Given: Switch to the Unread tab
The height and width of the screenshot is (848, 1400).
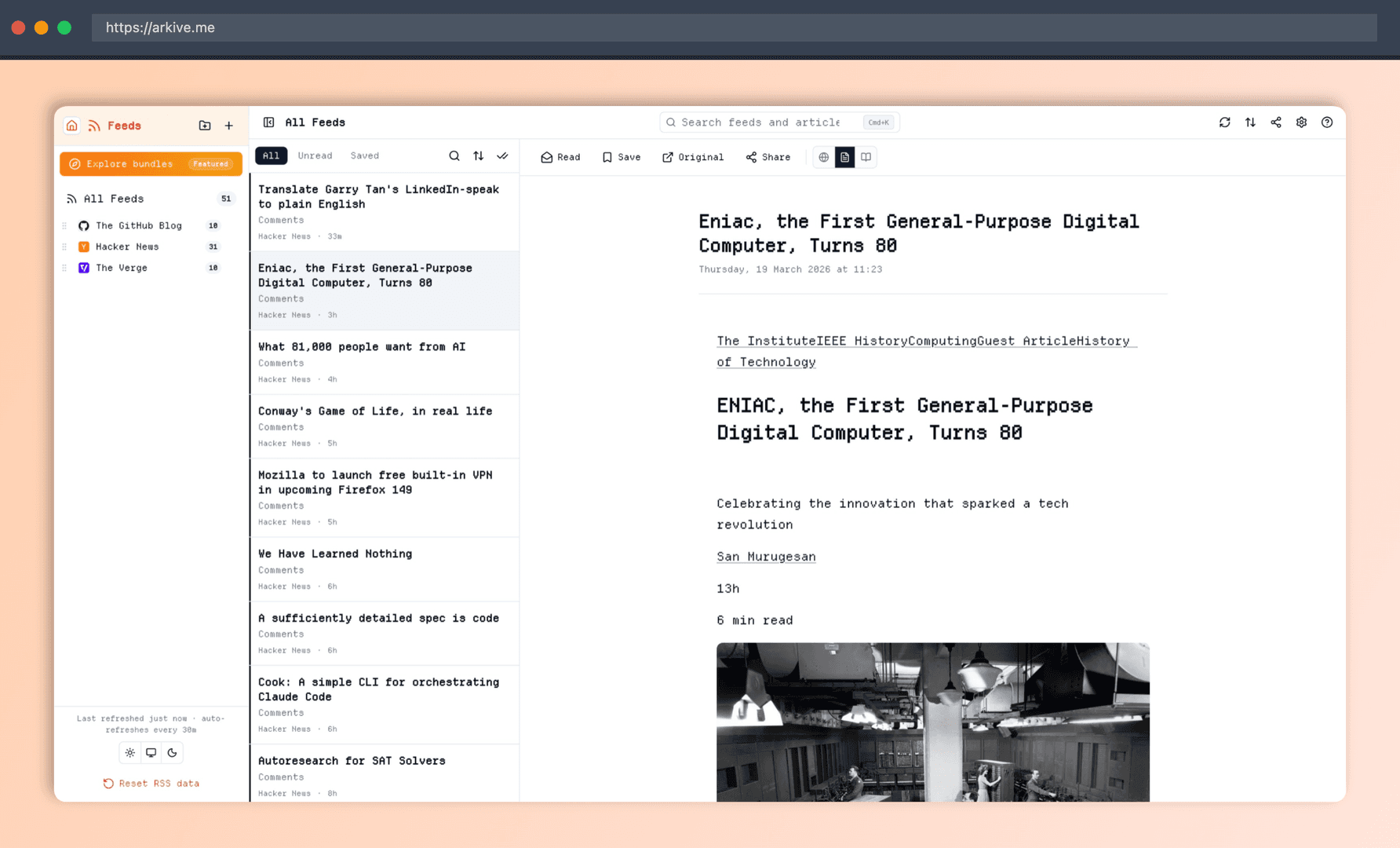Looking at the screenshot, I should (315, 156).
